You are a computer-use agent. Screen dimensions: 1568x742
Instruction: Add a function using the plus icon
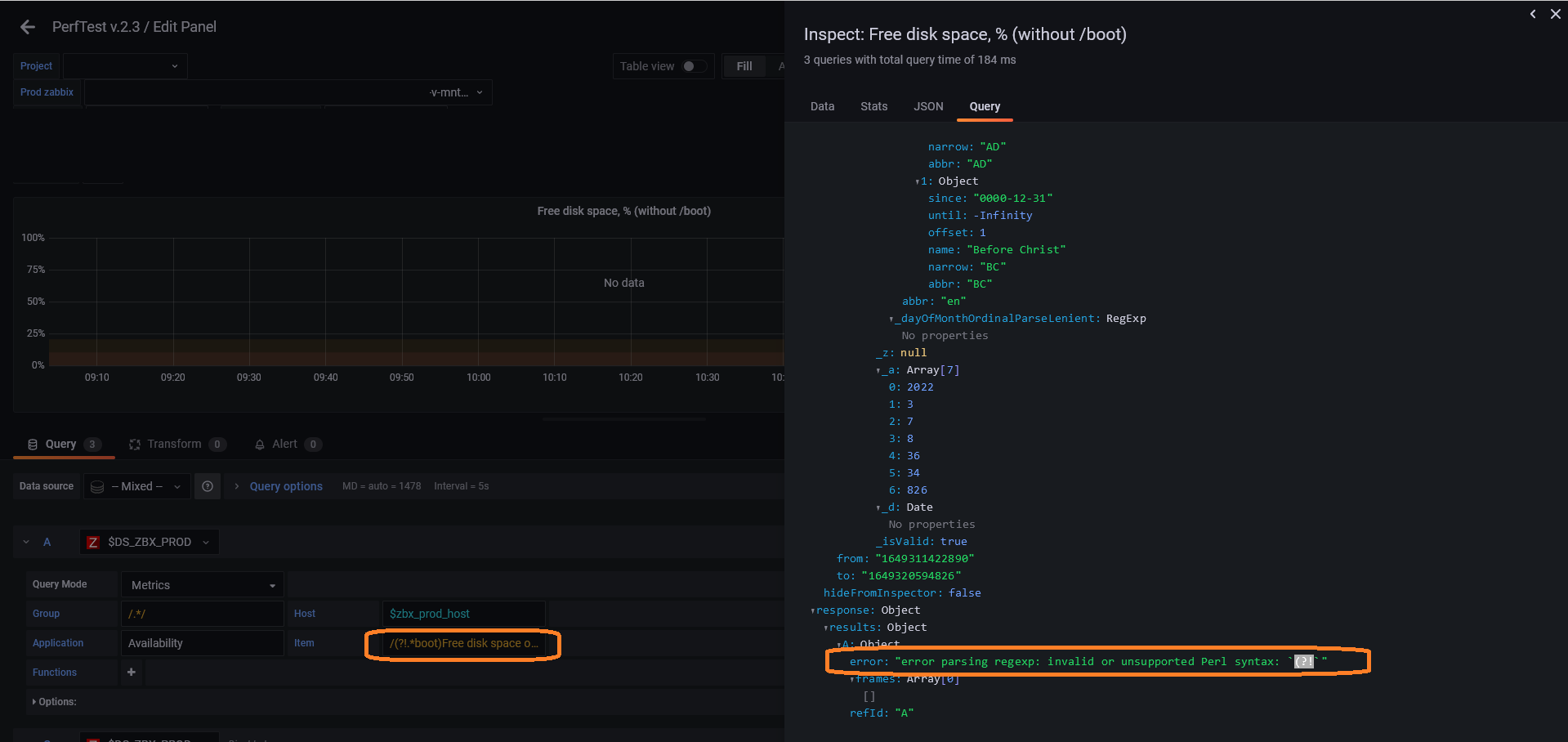(131, 672)
